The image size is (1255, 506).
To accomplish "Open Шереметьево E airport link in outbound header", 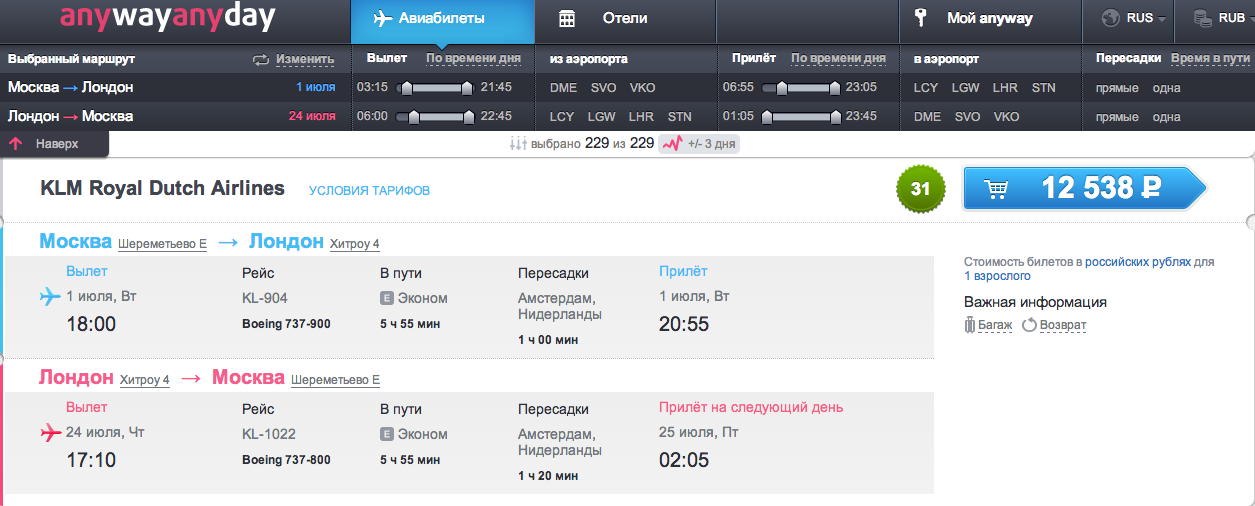I will click(162, 244).
